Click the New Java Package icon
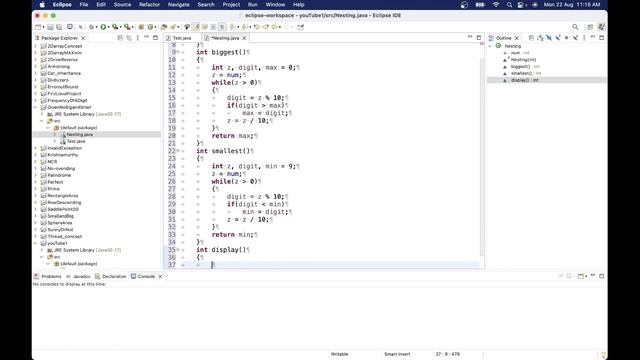This screenshot has width=640, height=360. [x=141, y=27]
